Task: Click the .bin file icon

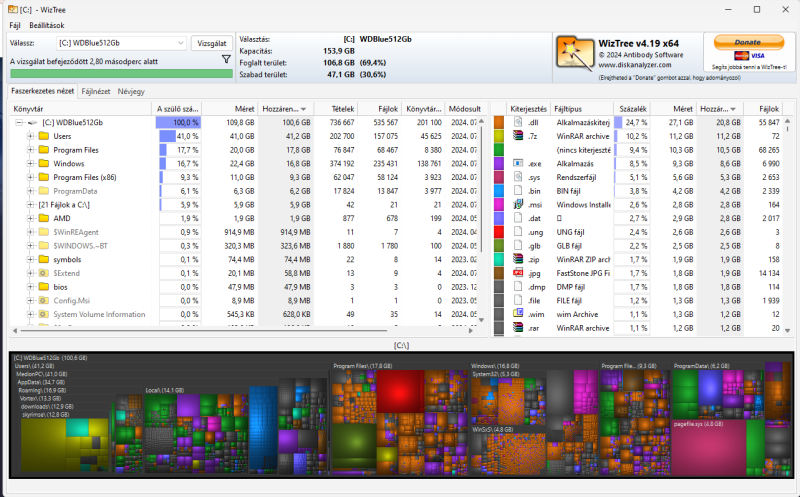Action: pos(518,191)
